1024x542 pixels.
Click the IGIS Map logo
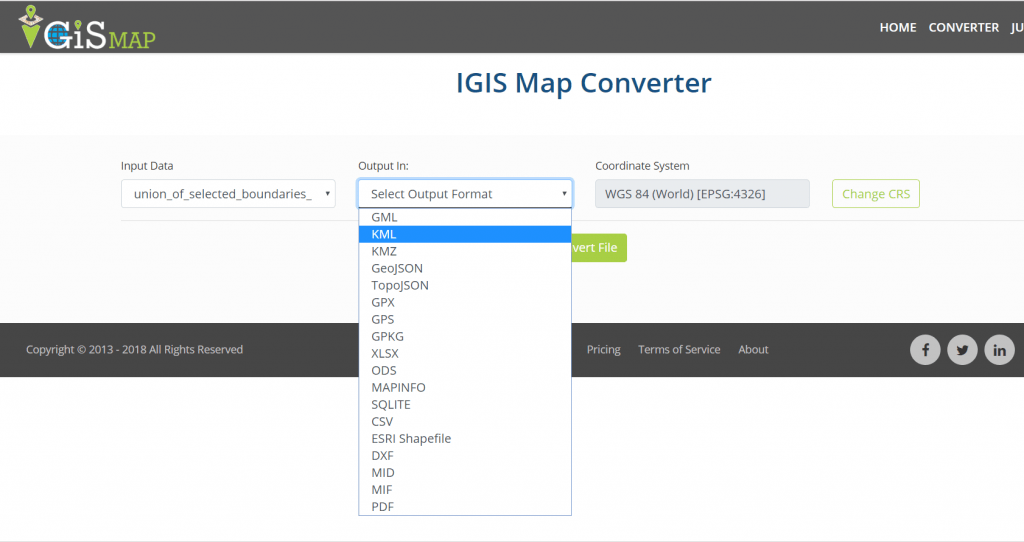point(87,27)
